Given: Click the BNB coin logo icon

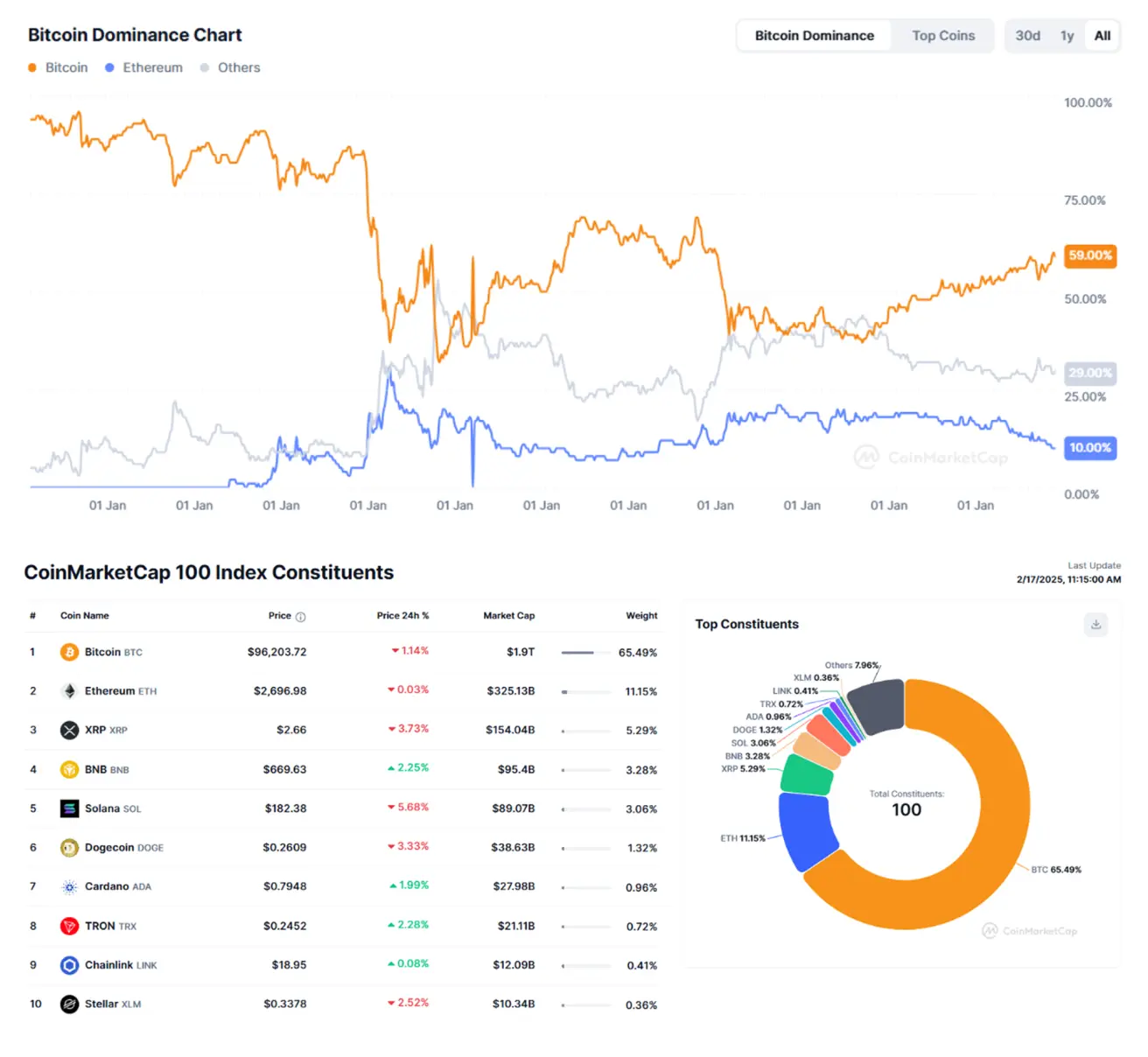Looking at the screenshot, I should pyautogui.click(x=69, y=769).
